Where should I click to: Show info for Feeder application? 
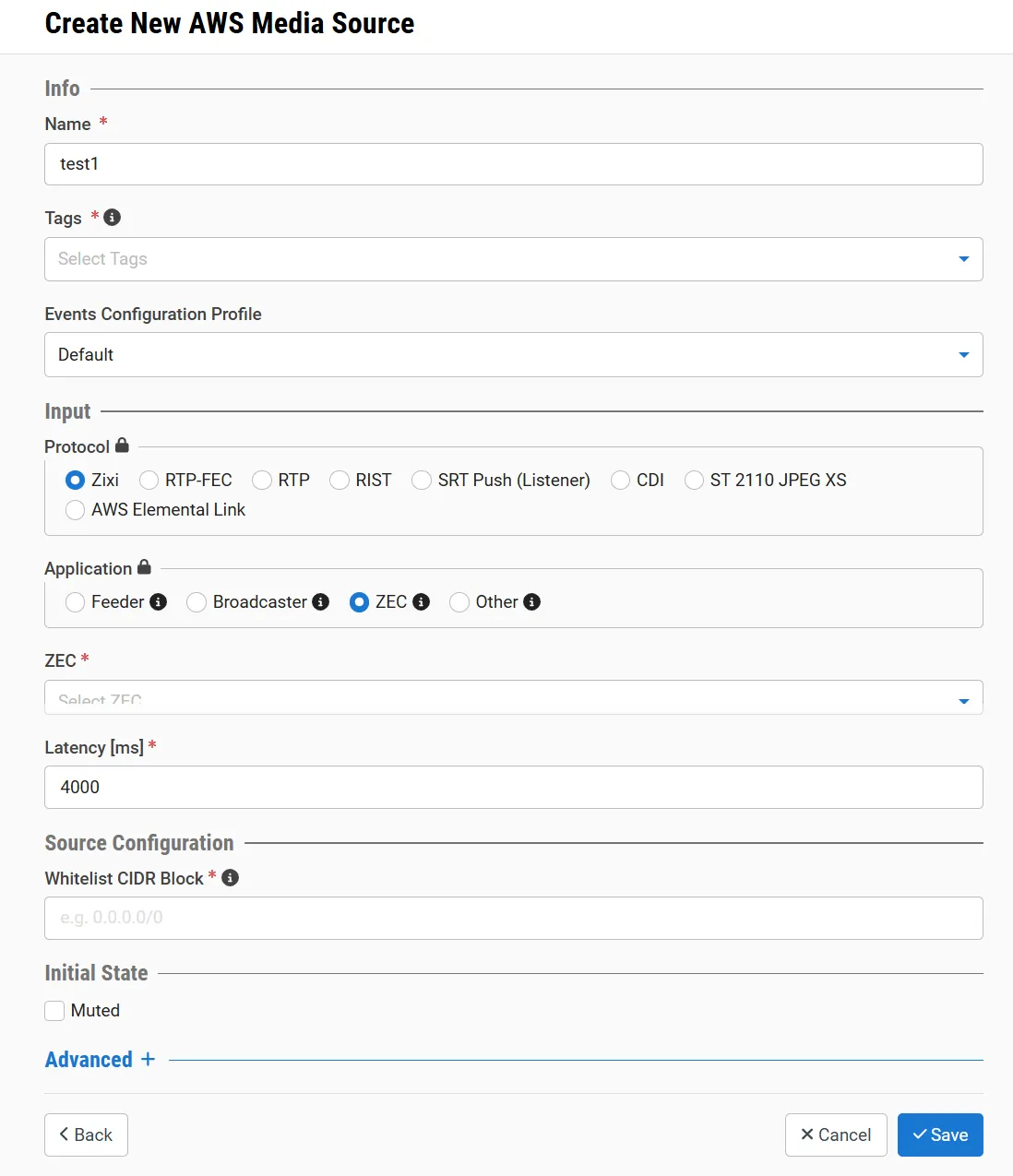click(x=159, y=602)
